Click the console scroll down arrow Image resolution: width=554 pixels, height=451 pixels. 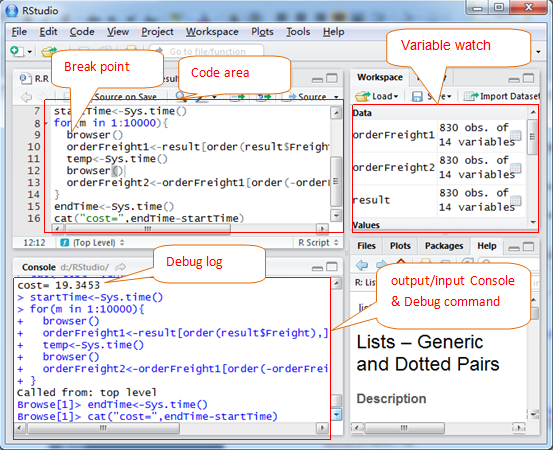tap(337, 414)
